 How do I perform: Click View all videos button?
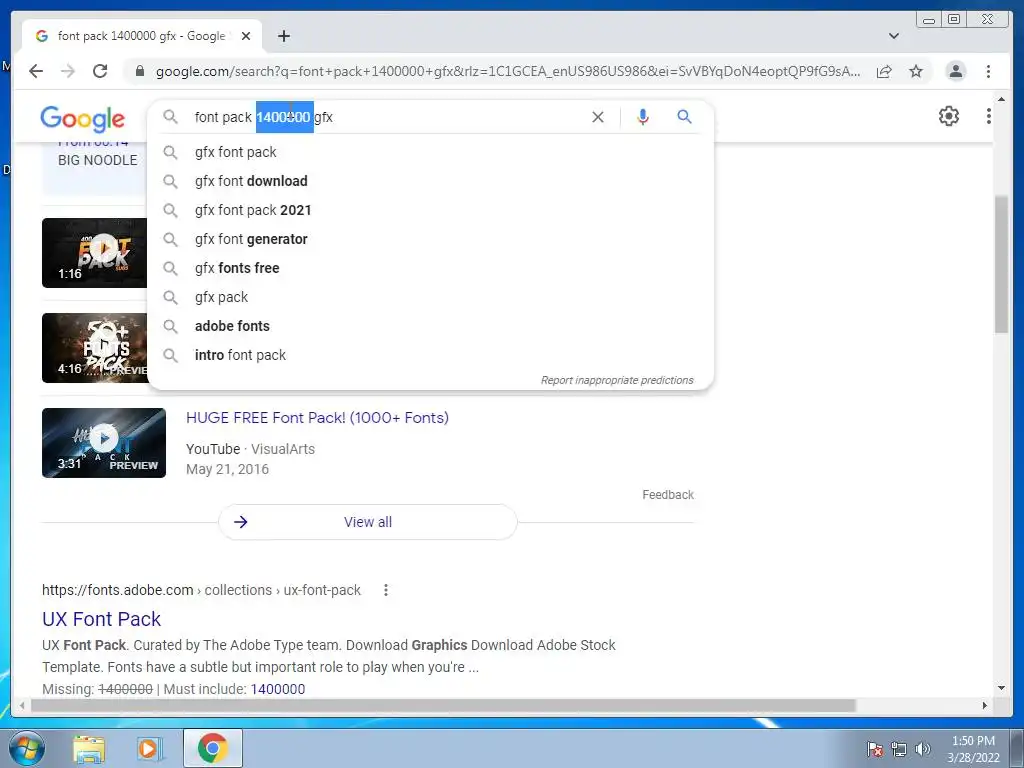pos(368,522)
